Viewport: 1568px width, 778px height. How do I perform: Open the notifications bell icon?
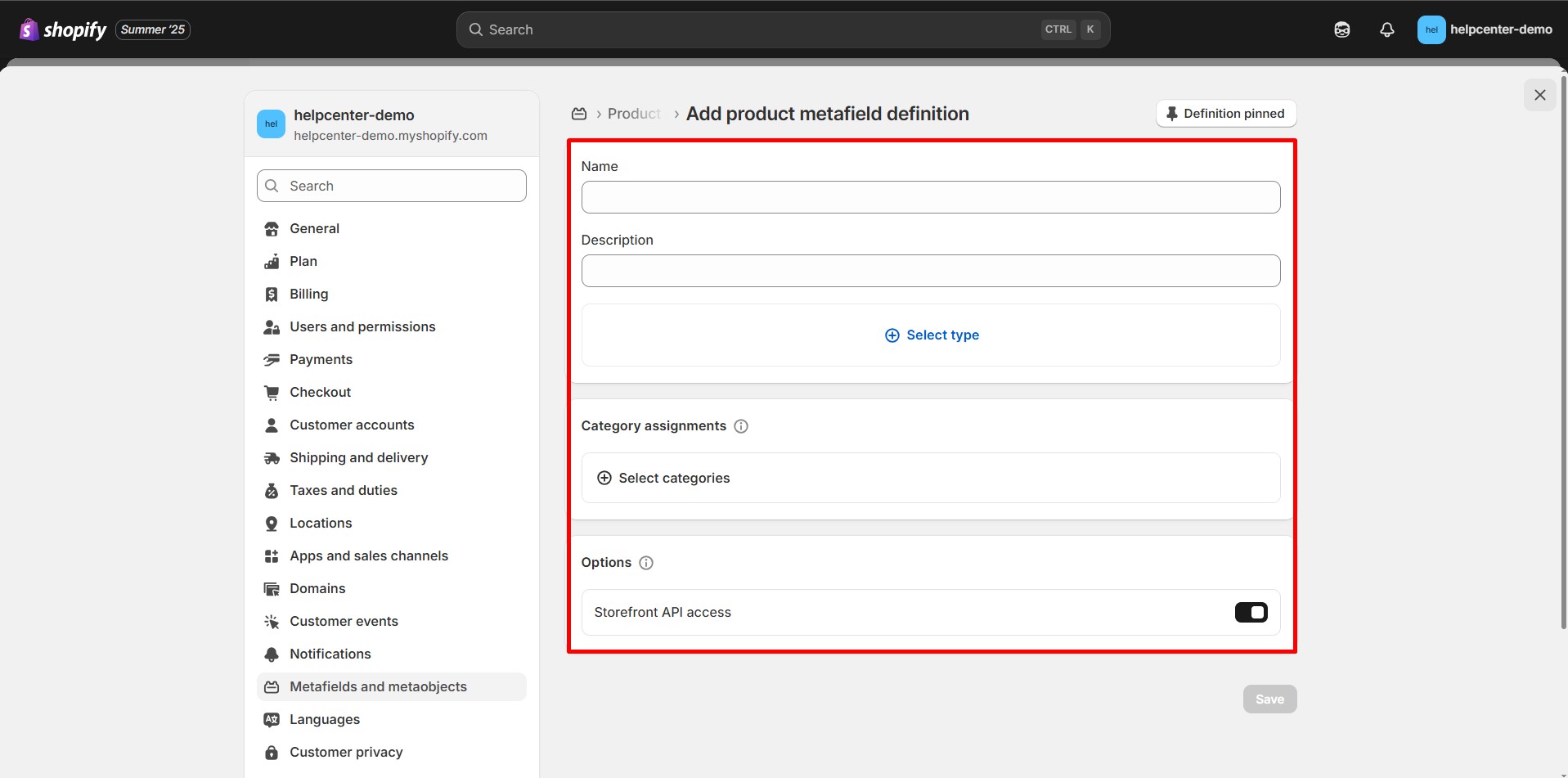coord(1386,30)
